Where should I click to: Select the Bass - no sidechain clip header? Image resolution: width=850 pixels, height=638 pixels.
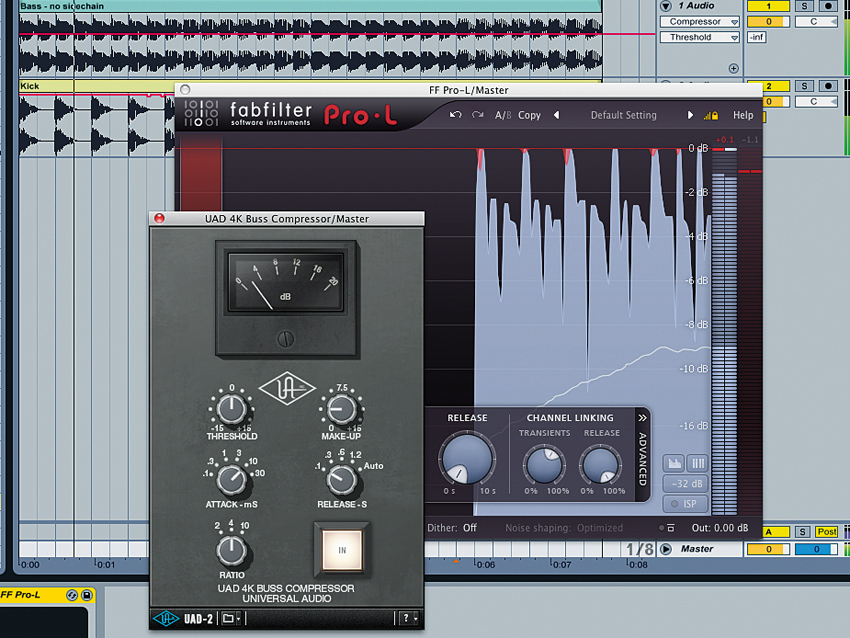point(310,6)
